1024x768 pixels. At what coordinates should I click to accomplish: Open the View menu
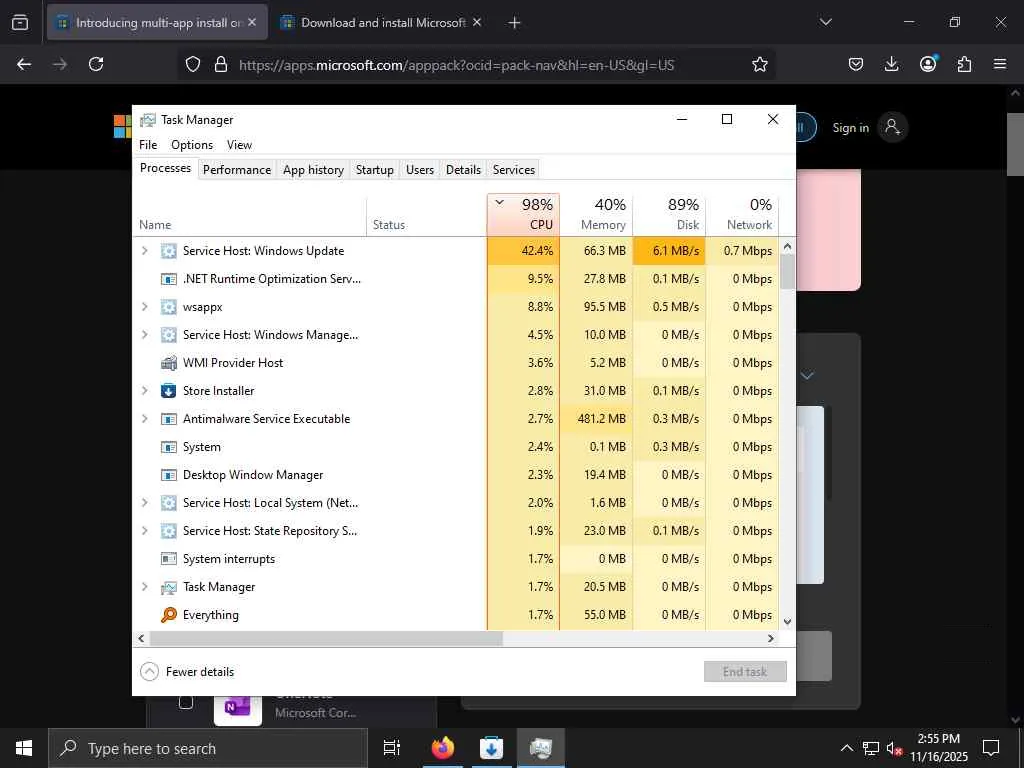coord(239,145)
